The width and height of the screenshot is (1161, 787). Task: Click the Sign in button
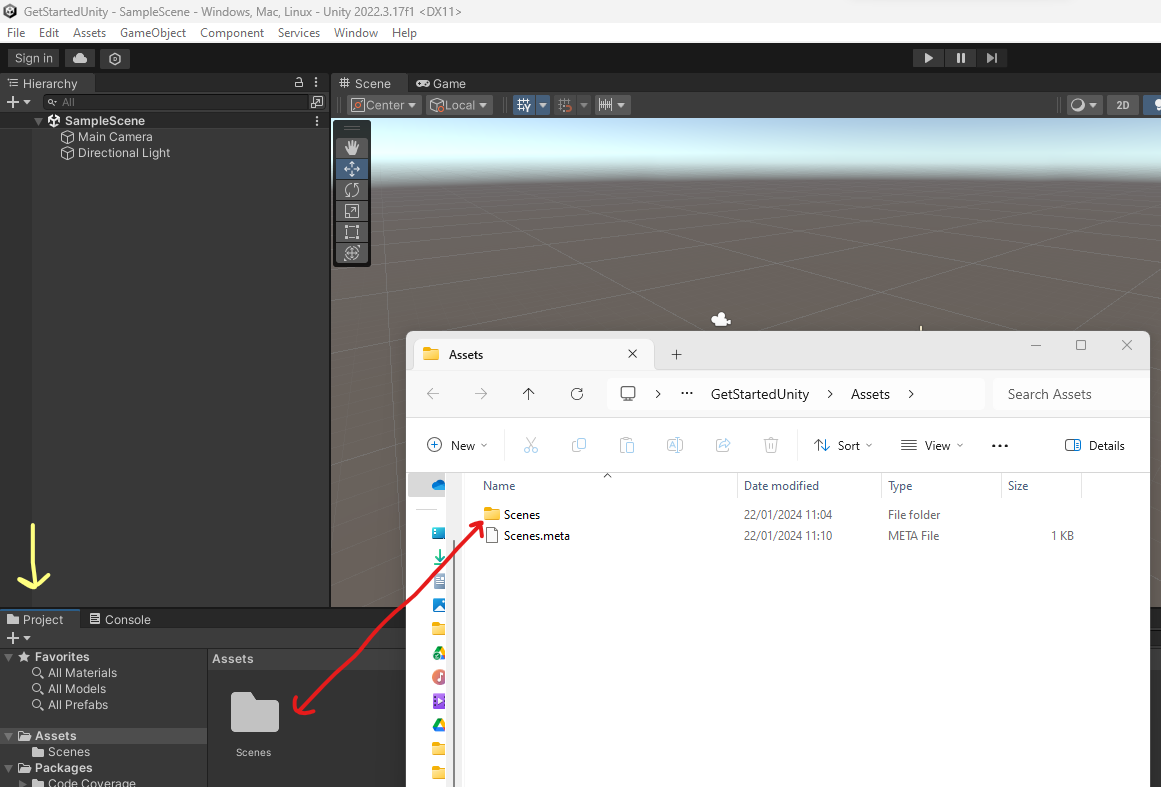34,58
